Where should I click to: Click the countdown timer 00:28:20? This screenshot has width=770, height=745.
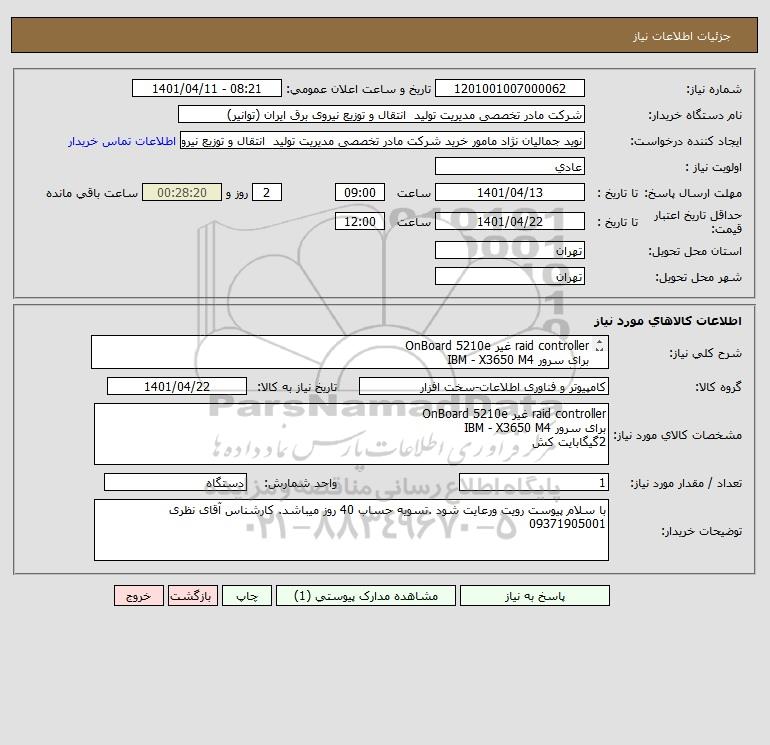182,193
